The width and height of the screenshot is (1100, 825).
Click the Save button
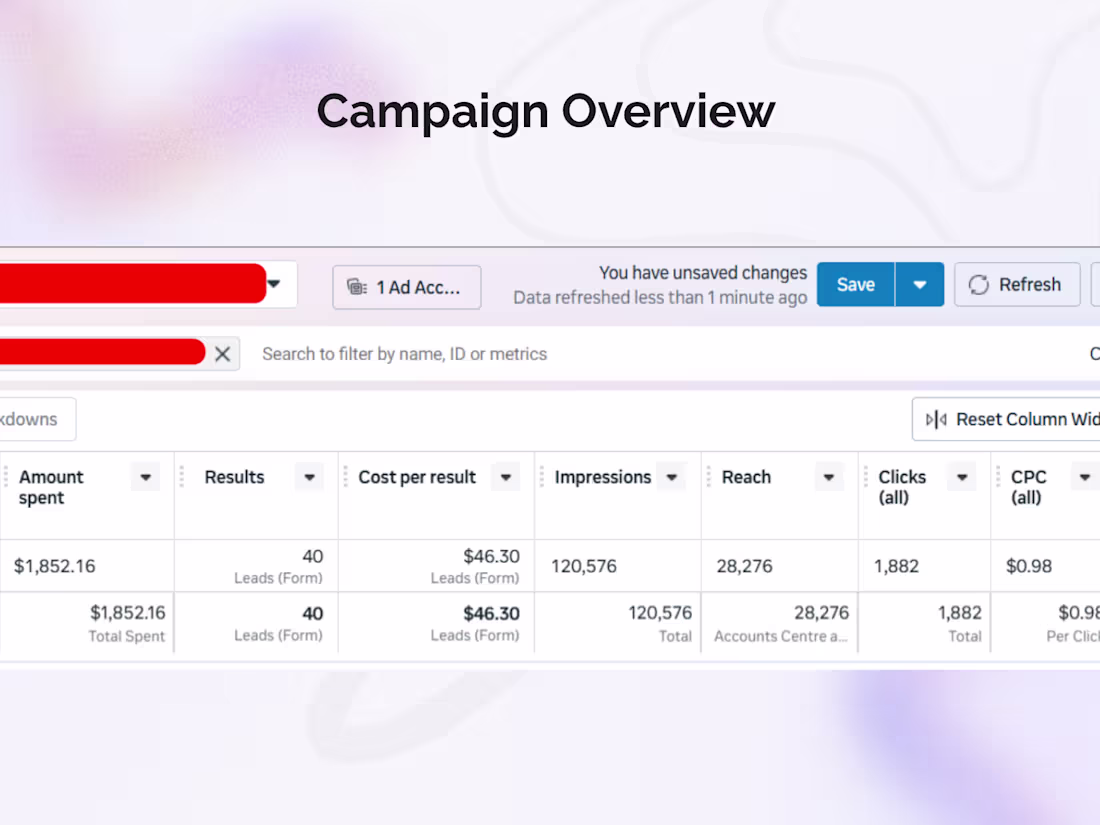point(855,285)
